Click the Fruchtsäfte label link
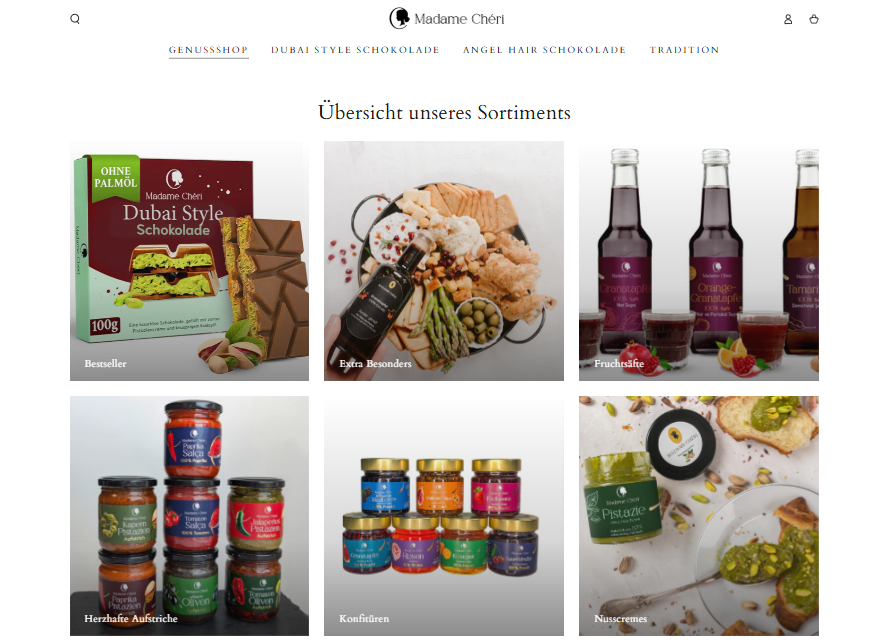The image size is (894, 643). tap(619, 364)
